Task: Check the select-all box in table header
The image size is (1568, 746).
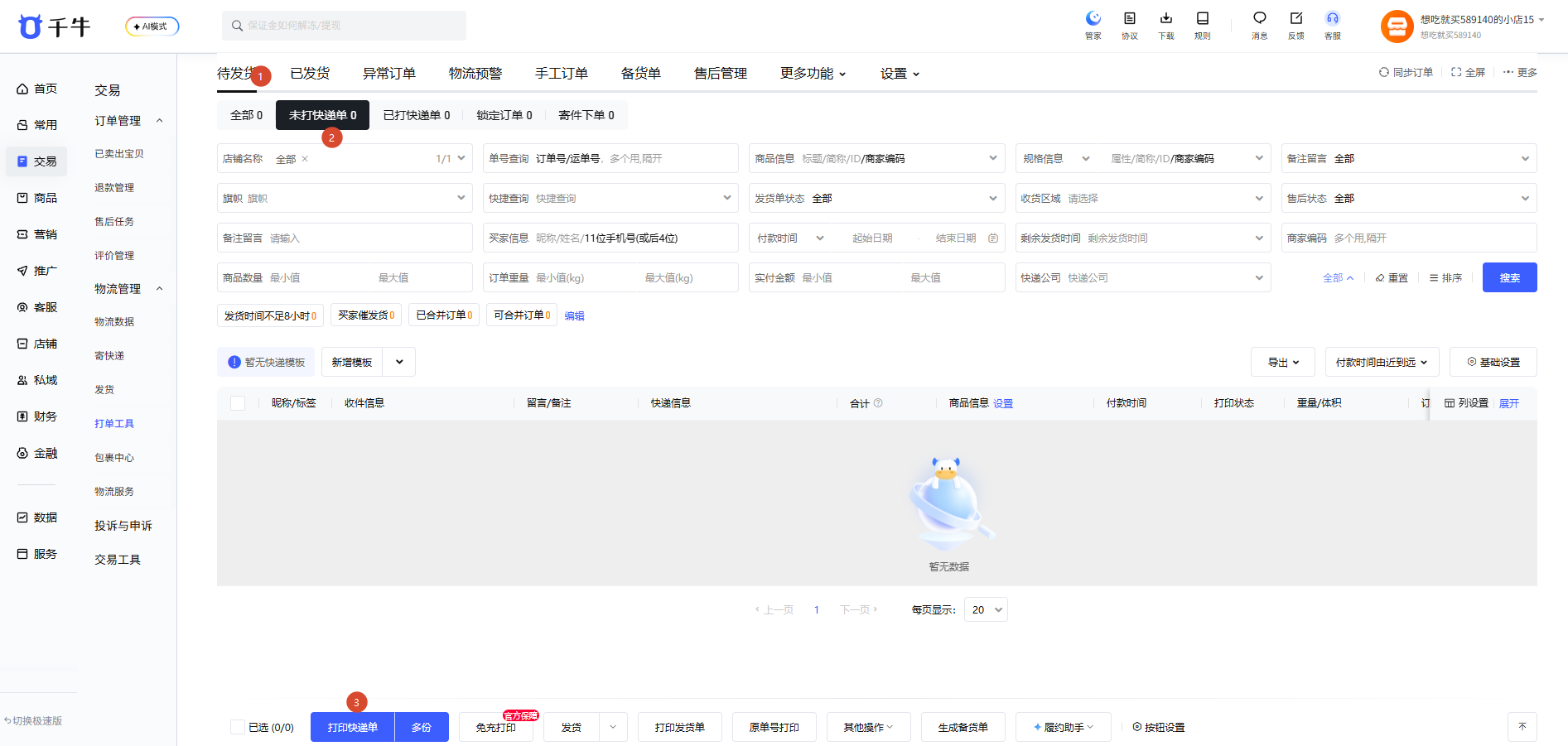Action: point(238,403)
